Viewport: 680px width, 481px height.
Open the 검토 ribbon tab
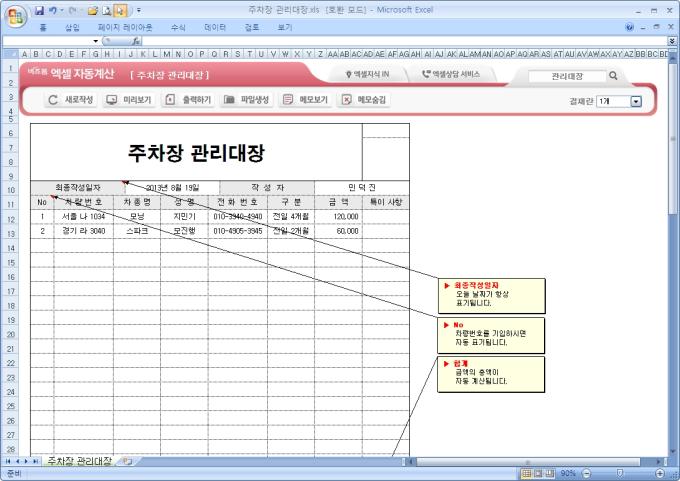(252, 27)
